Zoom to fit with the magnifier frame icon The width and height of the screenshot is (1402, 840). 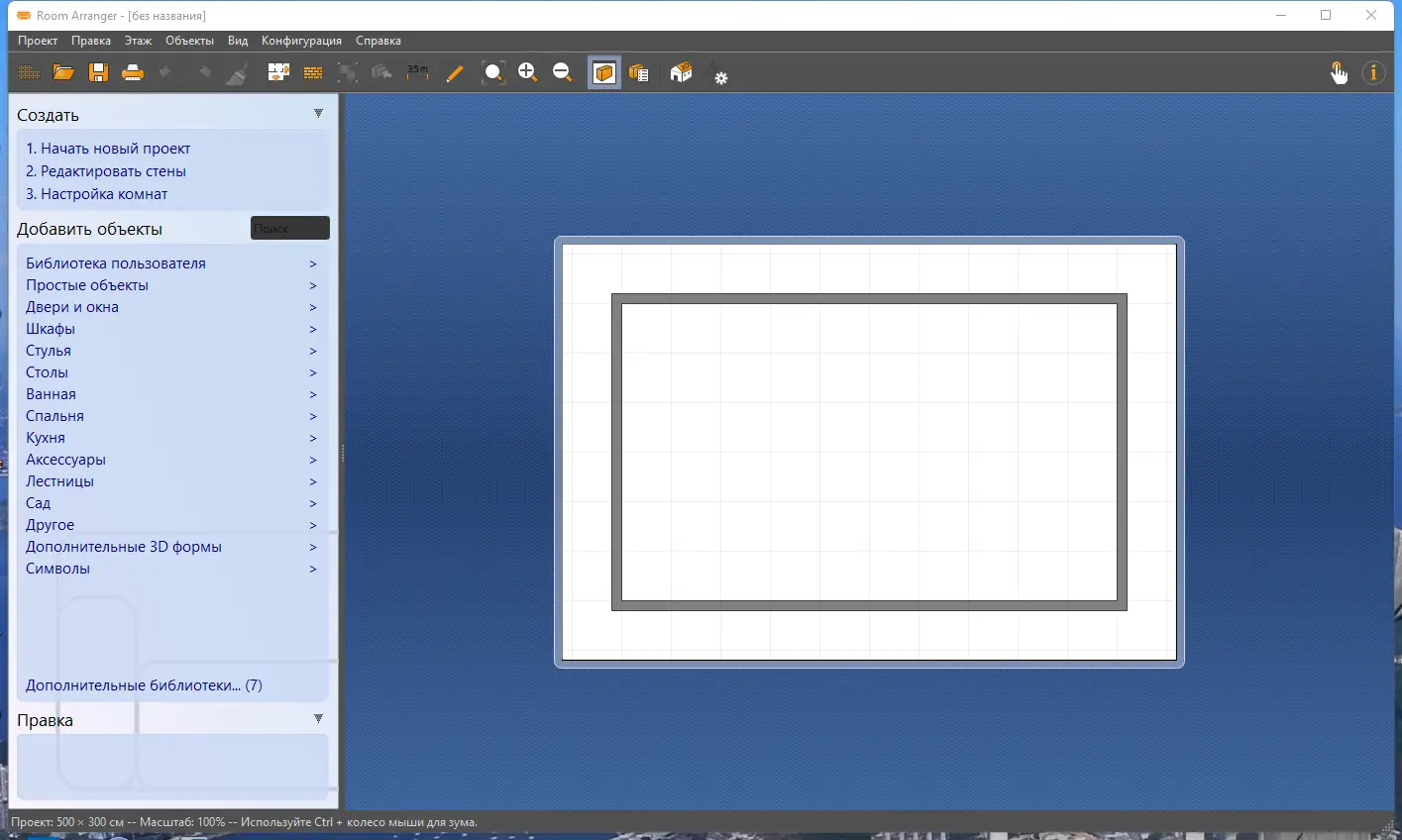[x=493, y=73]
